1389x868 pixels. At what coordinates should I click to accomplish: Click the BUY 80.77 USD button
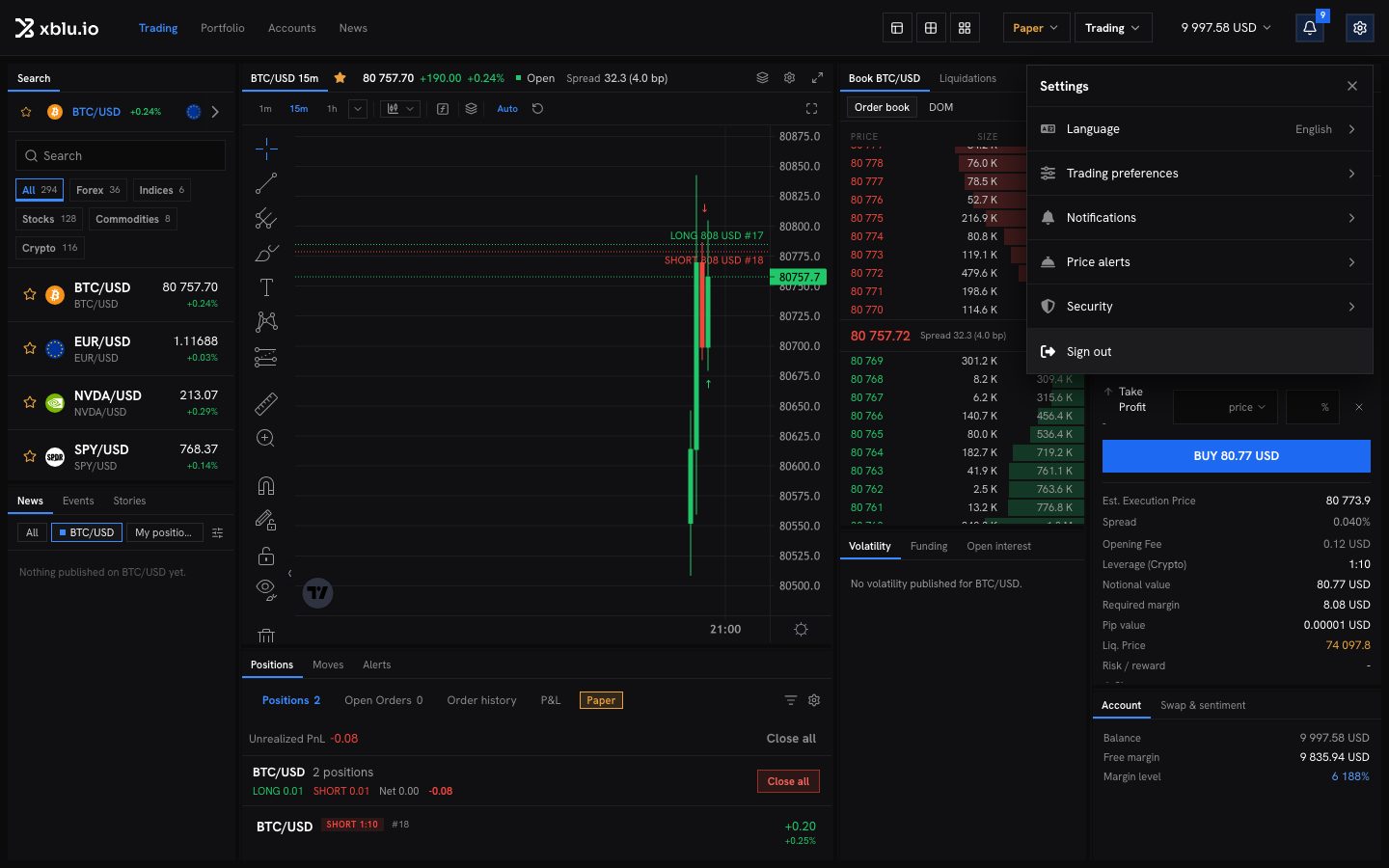click(1236, 456)
